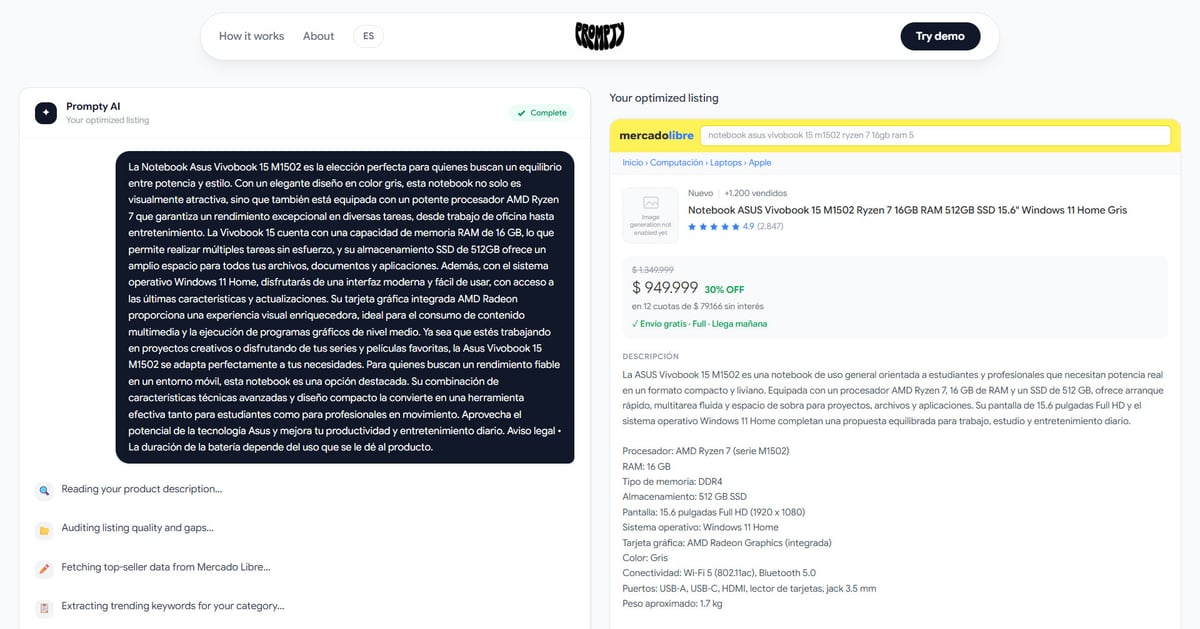Screen dimensions: 1200x629
Task: Switch language with the ES button
Action: pyautogui.click(x=368, y=36)
